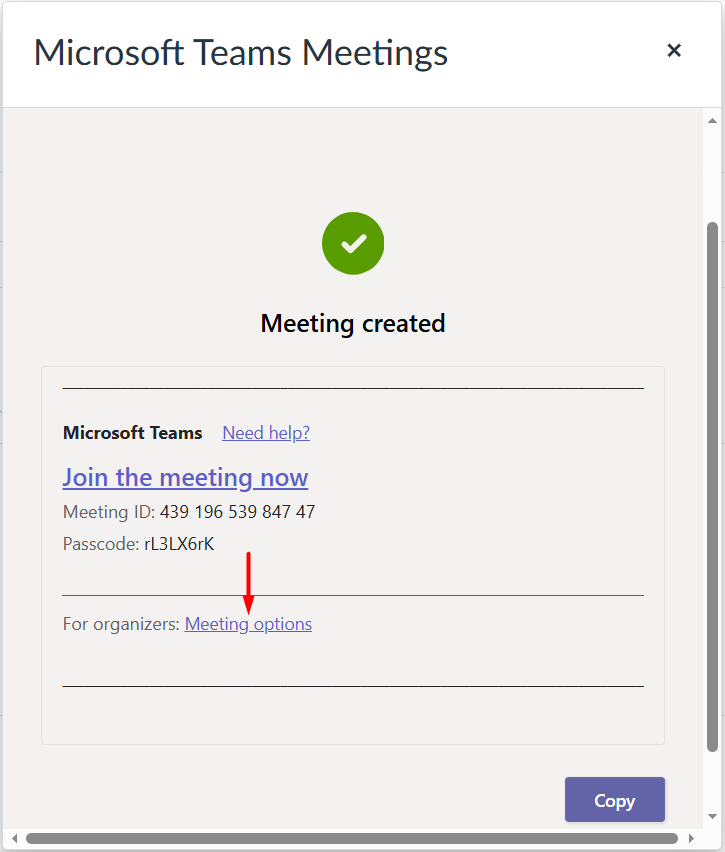Click the horizontal scrollbar thumb
The height and width of the screenshot is (852, 725).
coord(351,838)
